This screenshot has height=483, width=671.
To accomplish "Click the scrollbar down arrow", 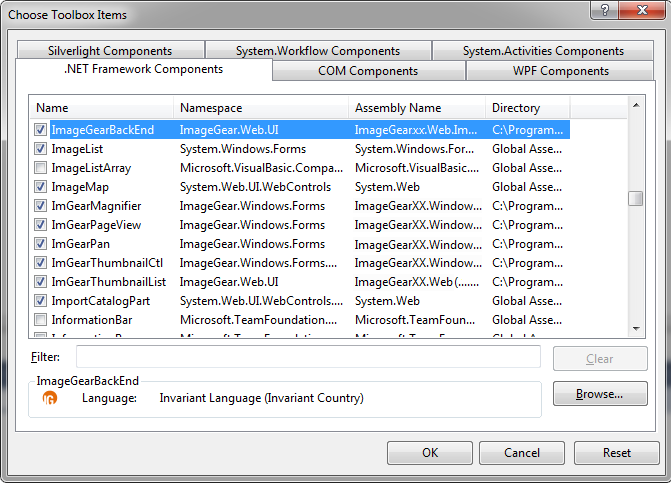I will [636, 329].
